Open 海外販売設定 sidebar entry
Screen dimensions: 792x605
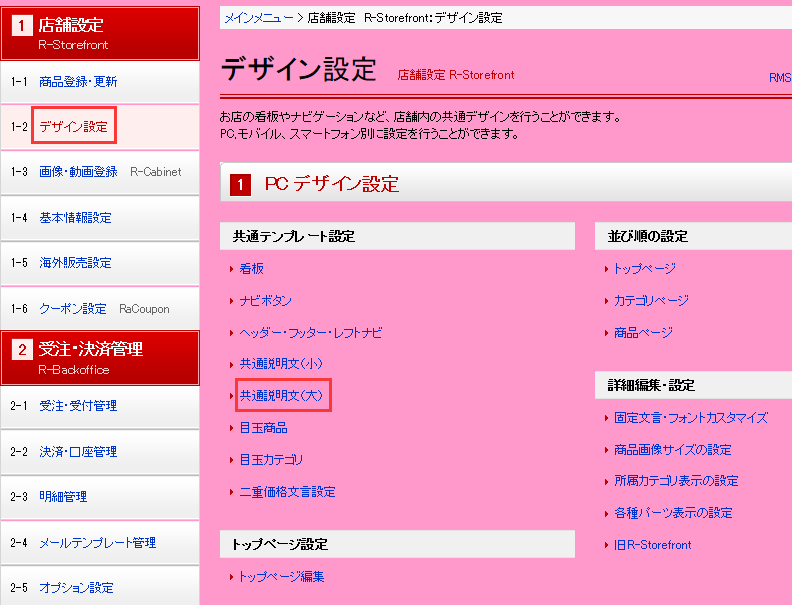click(75, 263)
